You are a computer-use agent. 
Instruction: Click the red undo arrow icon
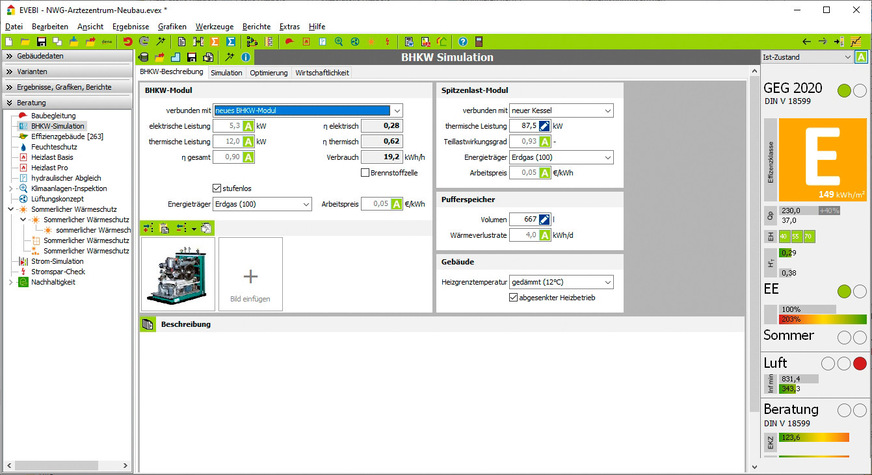[127, 41]
